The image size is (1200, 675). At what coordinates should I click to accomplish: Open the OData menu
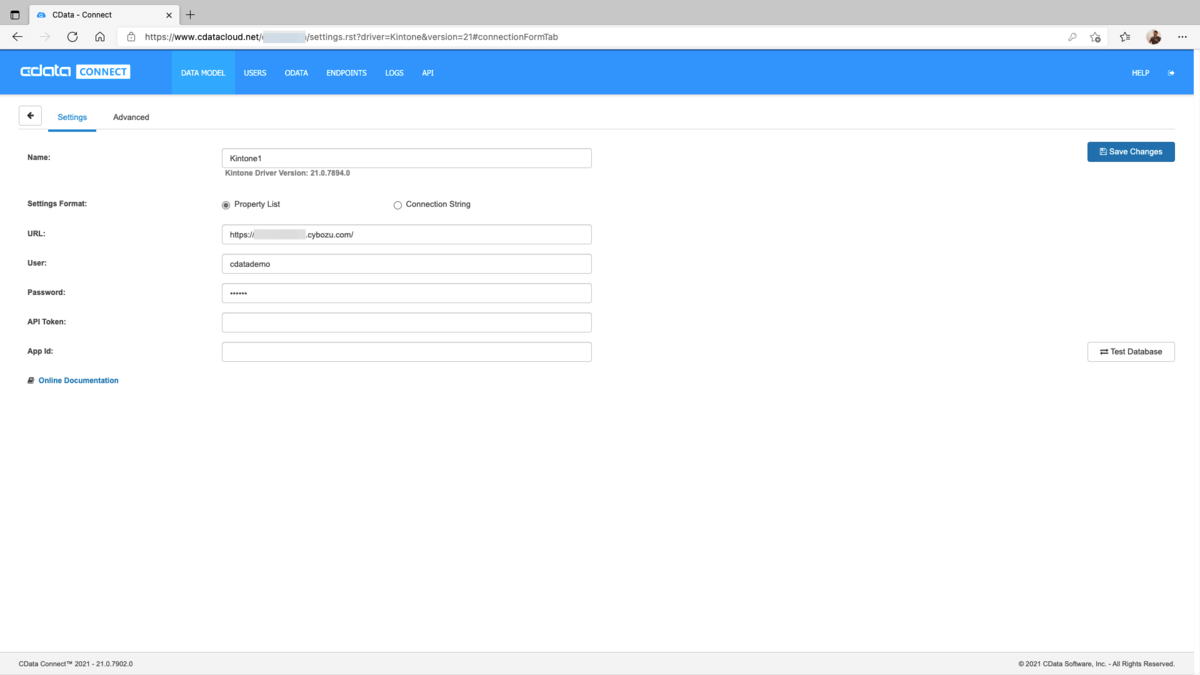(296, 73)
